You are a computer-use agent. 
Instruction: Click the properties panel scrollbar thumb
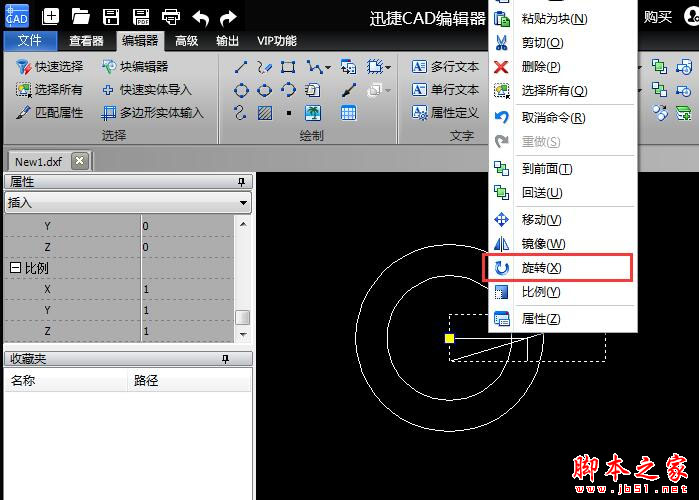click(243, 317)
